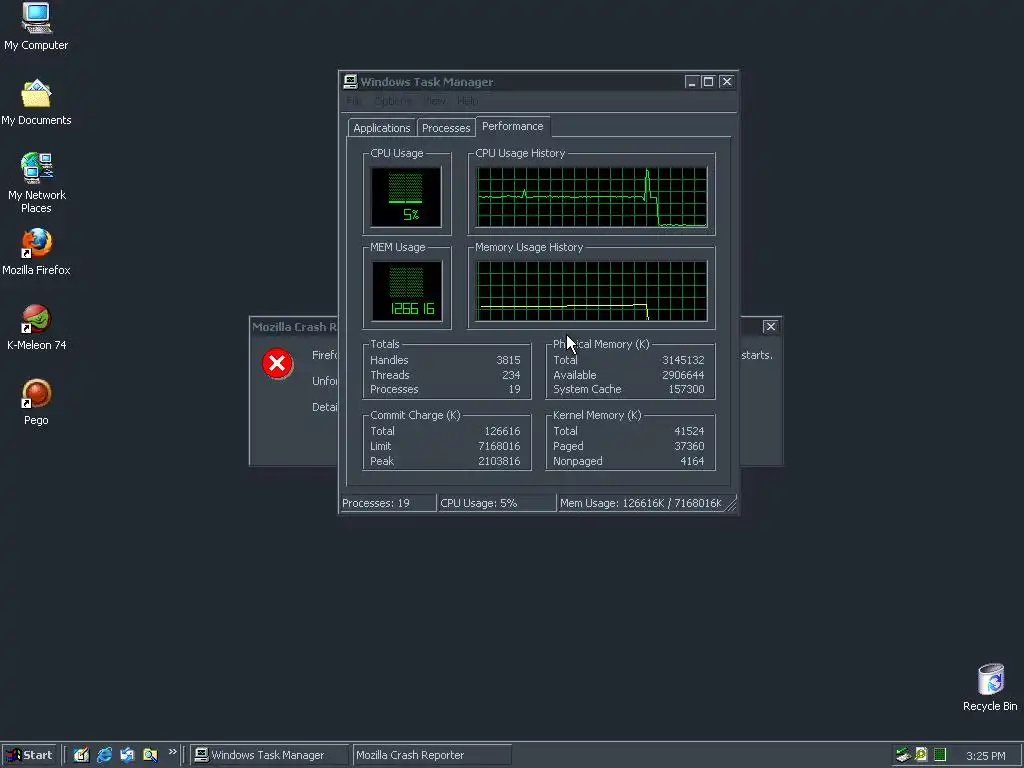Click the status bar CPU Usage: 5% entry
The height and width of the screenshot is (768, 1024).
coord(496,503)
